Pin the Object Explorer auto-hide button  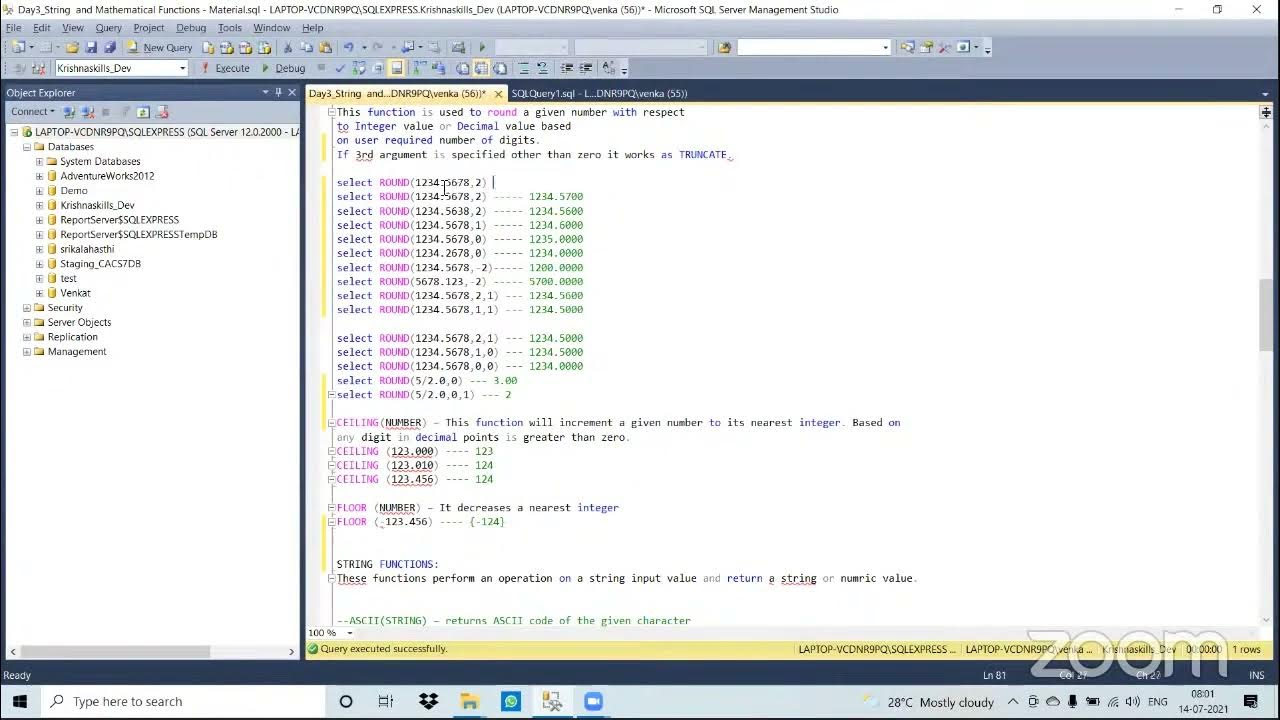(279, 92)
